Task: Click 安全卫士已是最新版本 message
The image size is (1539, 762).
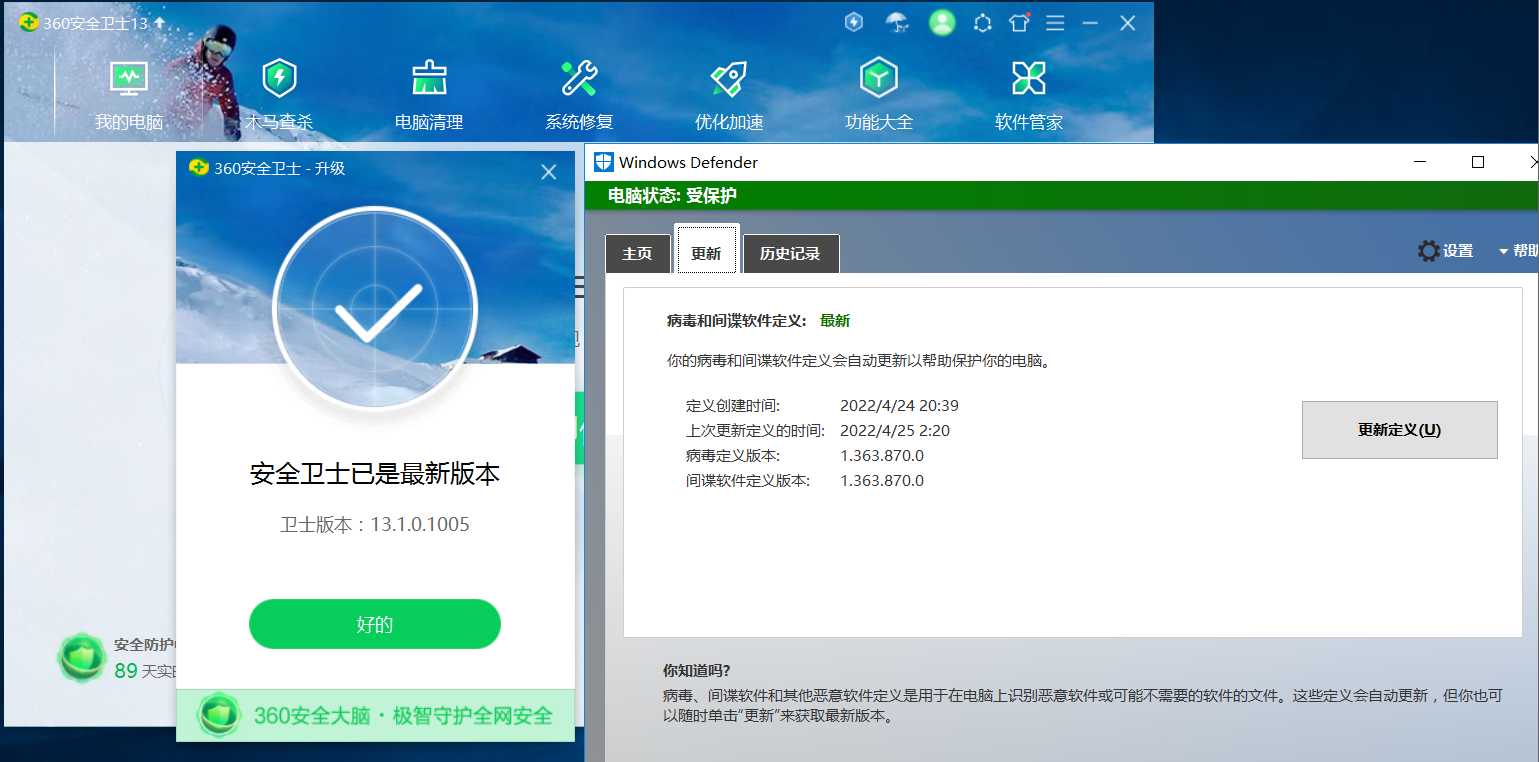Action: [x=375, y=474]
